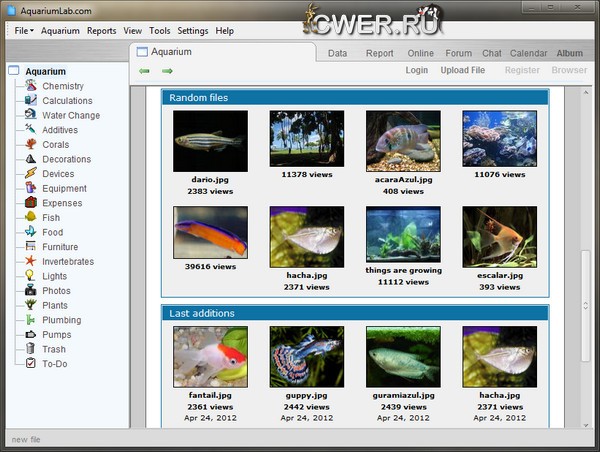Image resolution: width=600 pixels, height=452 pixels.
Task: Click the Lights bulb icon
Action: click(x=31, y=276)
